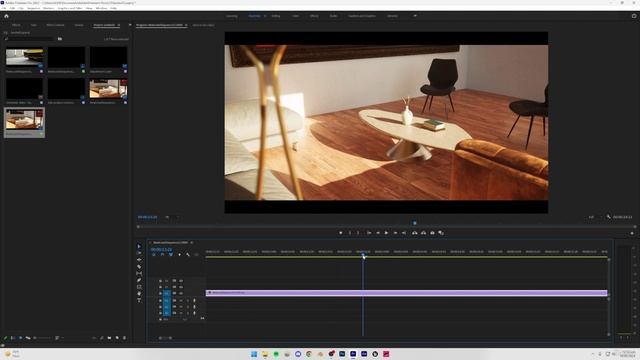Create a new bin in the Project panel
The width and height of the screenshot is (640, 360).
point(109,338)
